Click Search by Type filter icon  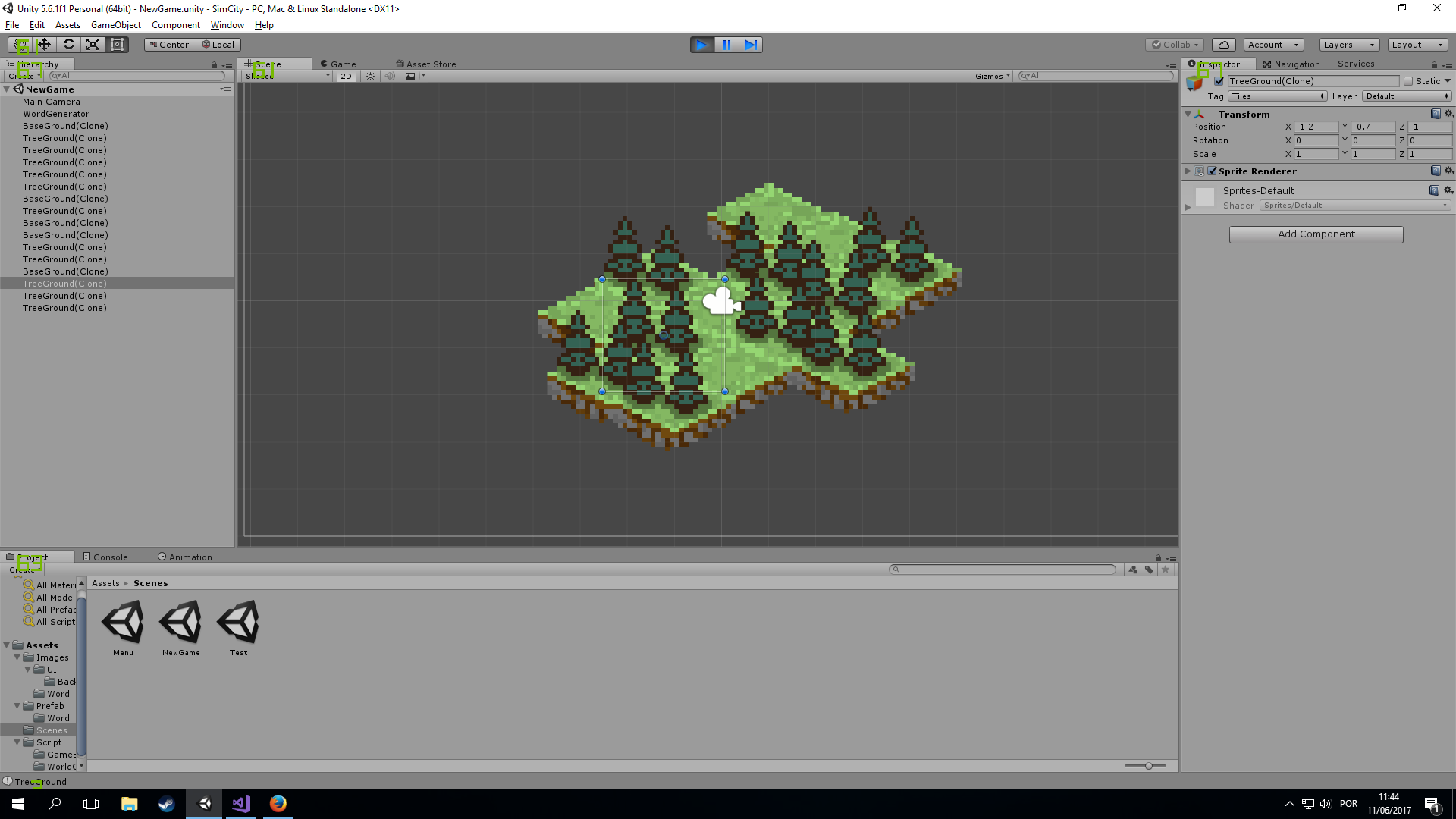(1132, 570)
